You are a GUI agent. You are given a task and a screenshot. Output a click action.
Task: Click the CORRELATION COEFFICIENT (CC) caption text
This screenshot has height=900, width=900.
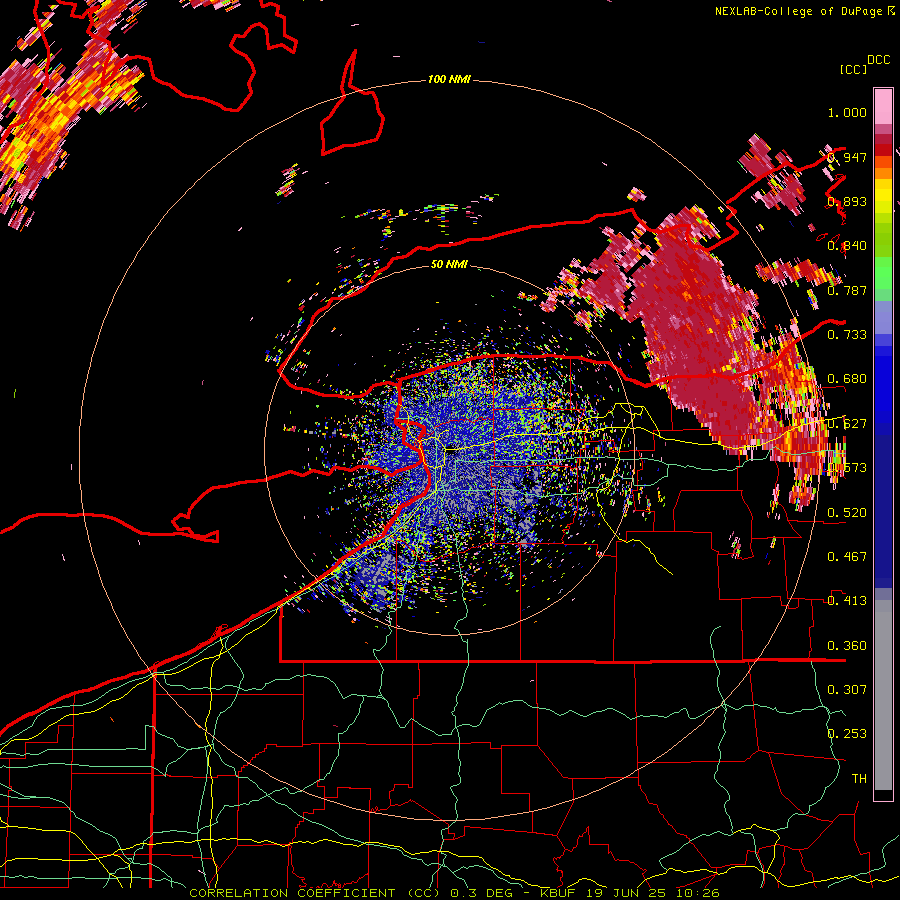point(314,893)
